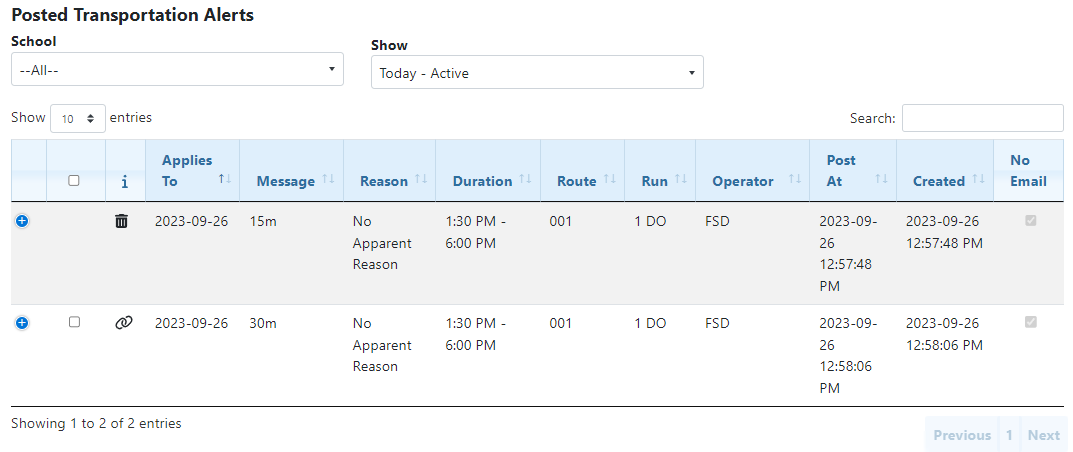The image size is (1073, 452).
Task: Open the School dropdown
Action: [177, 70]
